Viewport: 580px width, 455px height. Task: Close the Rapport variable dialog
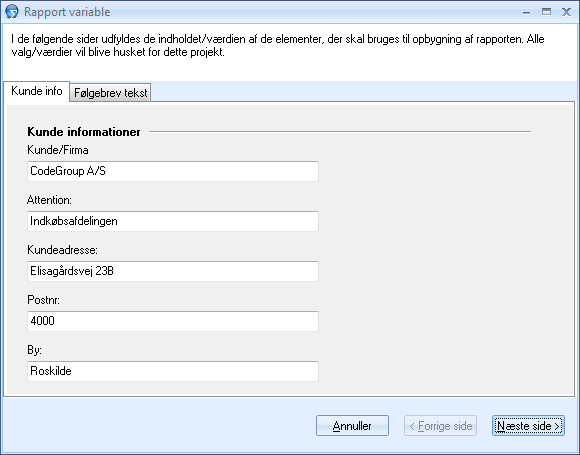click(566, 12)
